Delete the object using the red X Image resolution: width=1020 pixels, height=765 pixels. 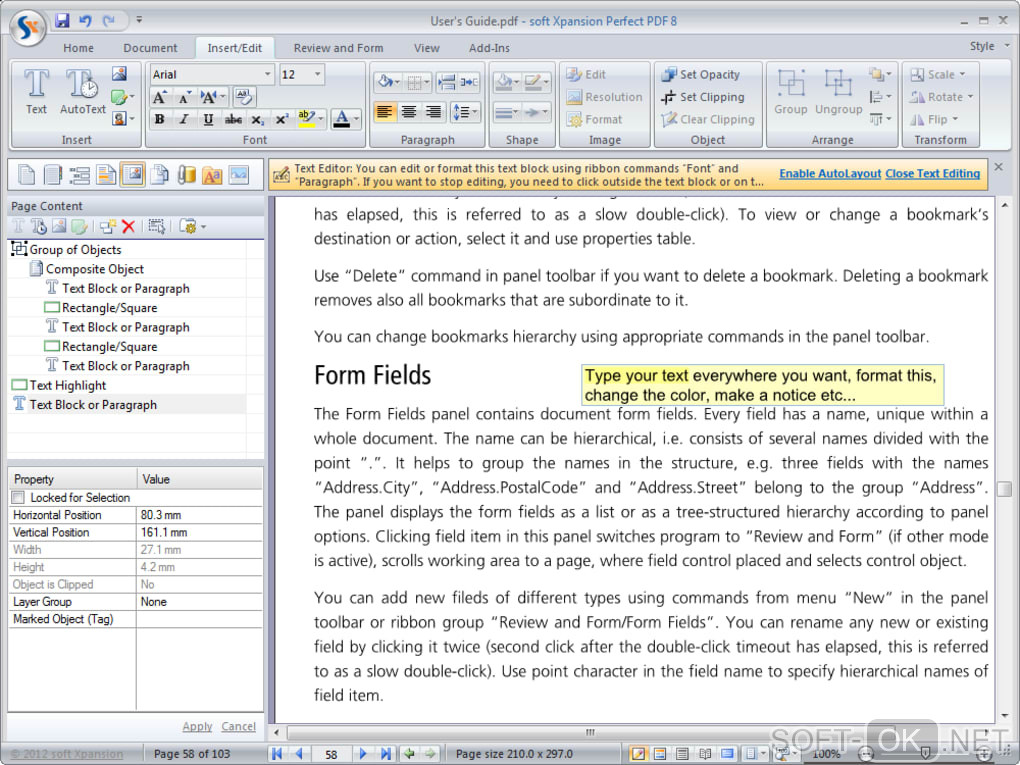click(128, 226)
